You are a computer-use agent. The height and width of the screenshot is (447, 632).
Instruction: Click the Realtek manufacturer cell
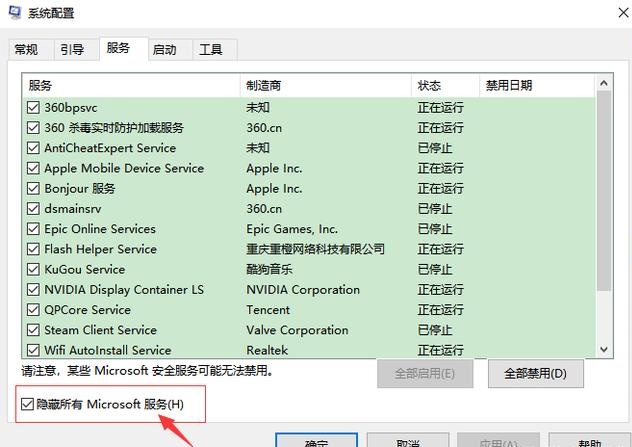[x=267, y=350]
